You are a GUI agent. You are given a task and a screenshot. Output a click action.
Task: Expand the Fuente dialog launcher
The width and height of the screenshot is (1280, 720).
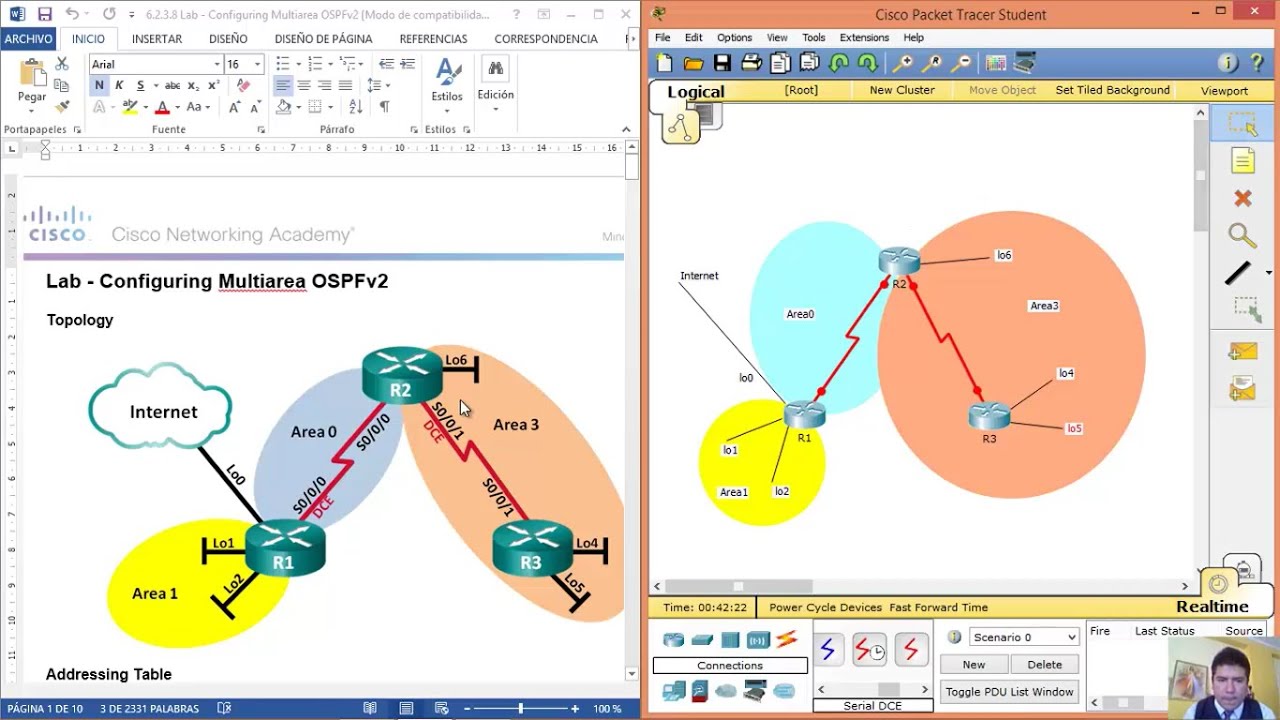click(x=261, y=130)
